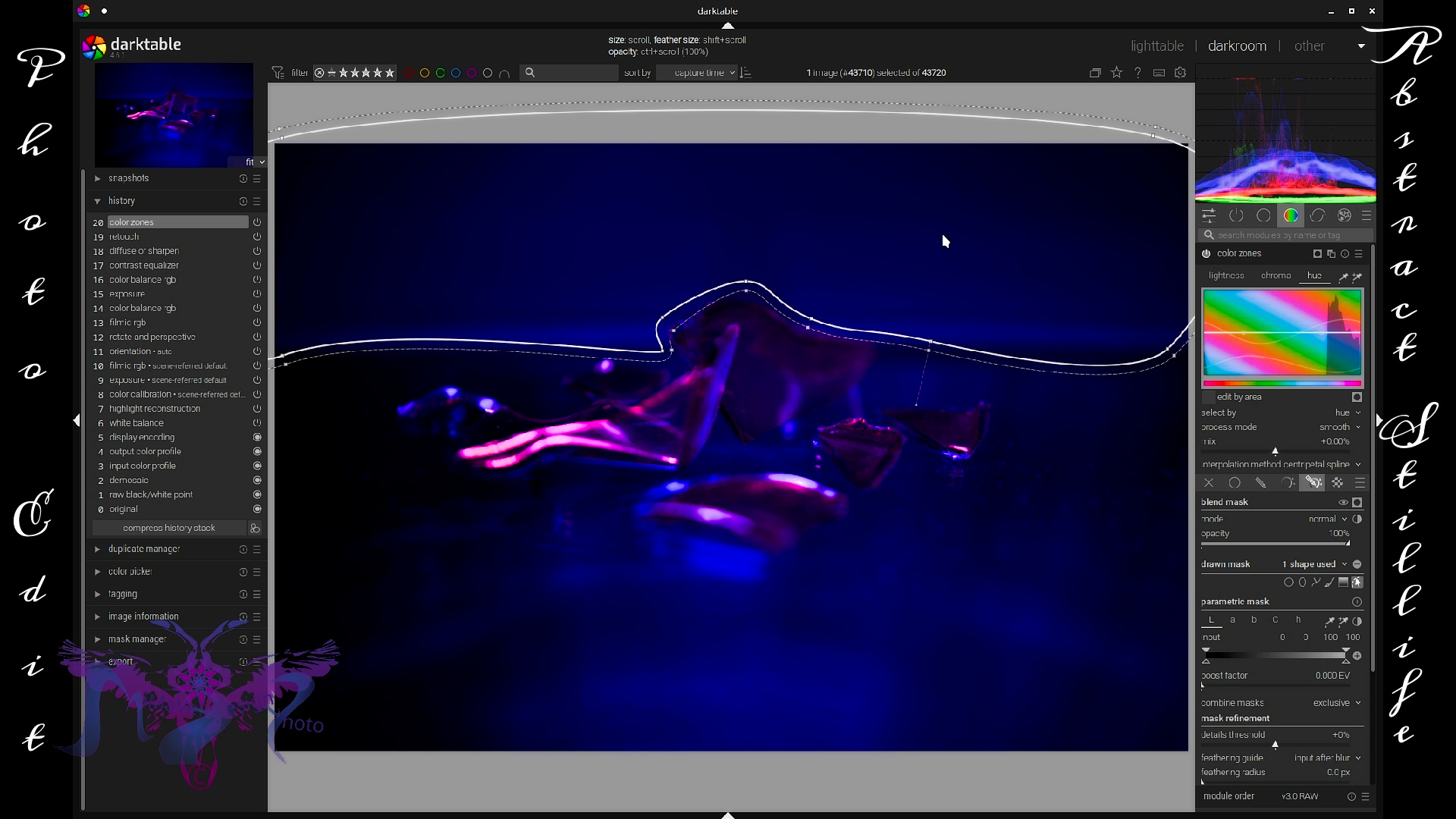Toggle the filmic rgb item 13 power icon
Screen dimensions: 1456x819
[257, 322]
